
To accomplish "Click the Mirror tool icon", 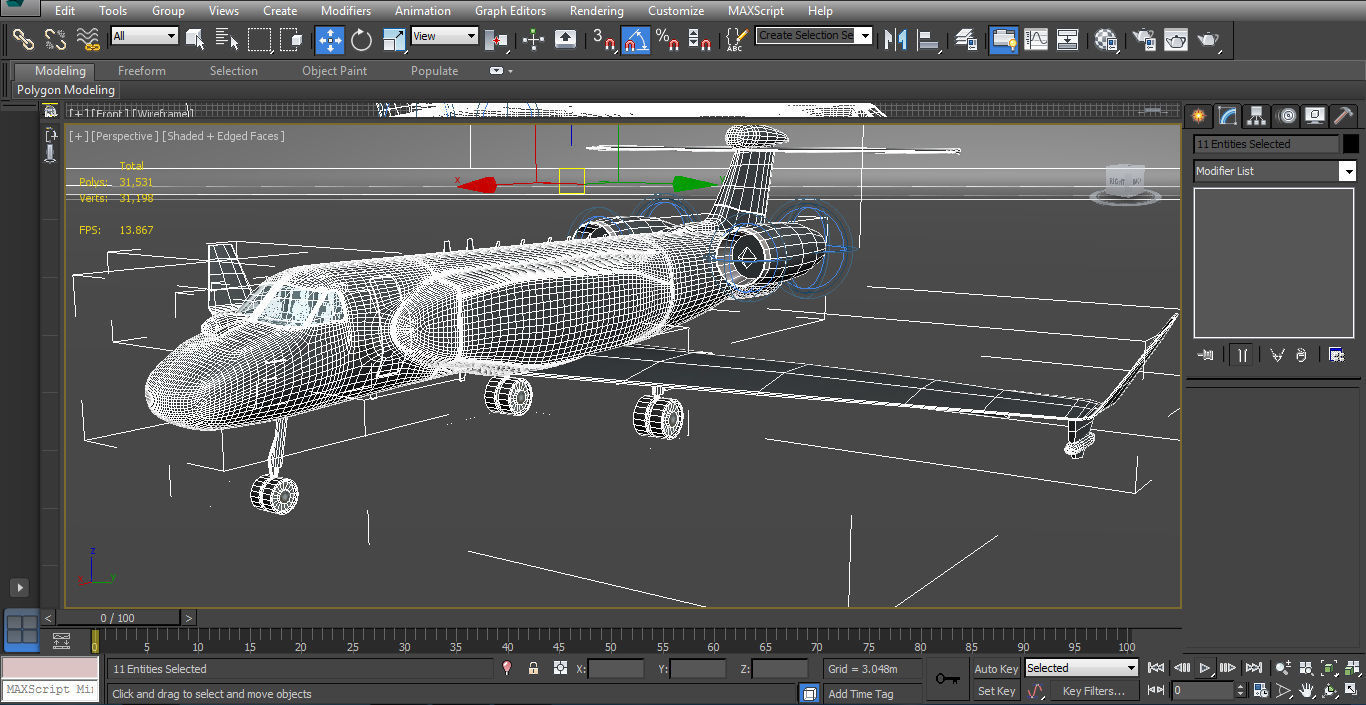I will [895, 40].
